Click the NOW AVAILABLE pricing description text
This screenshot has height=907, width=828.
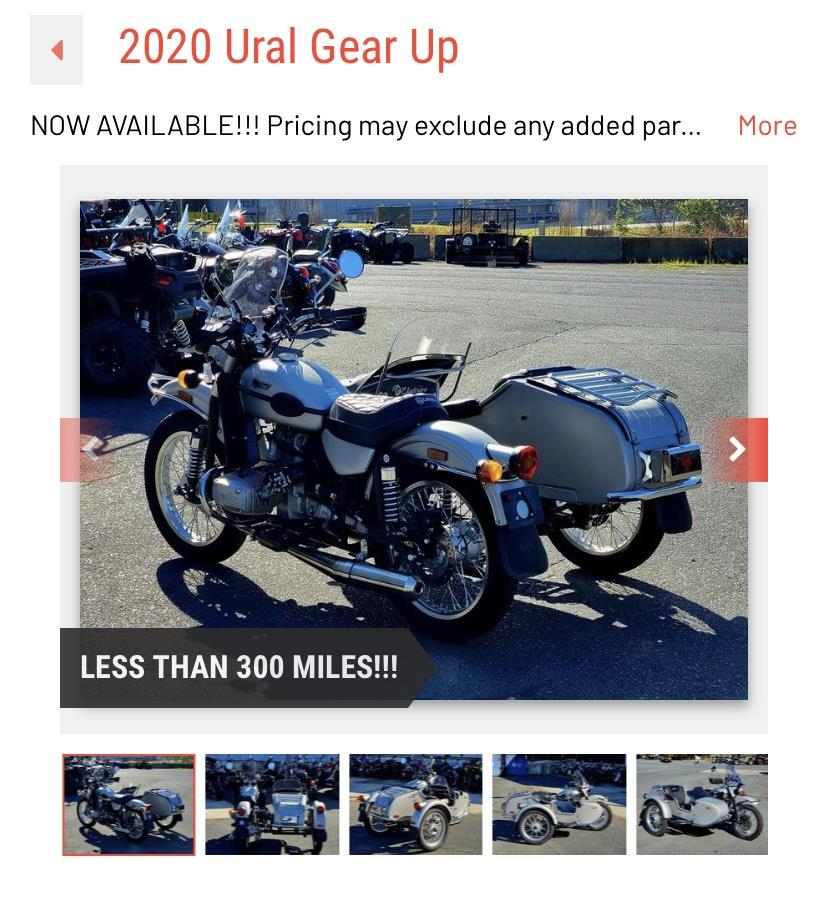pos(366,126)
